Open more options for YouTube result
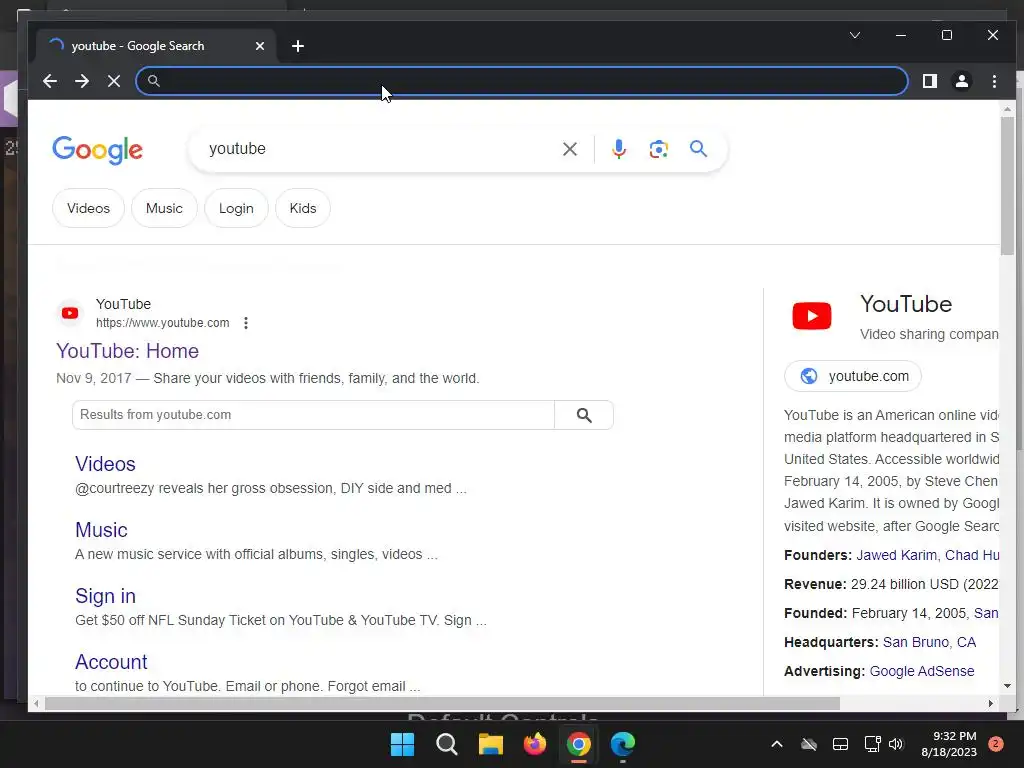The width and height of the screenshot is (1024, 768). (246, 323)
